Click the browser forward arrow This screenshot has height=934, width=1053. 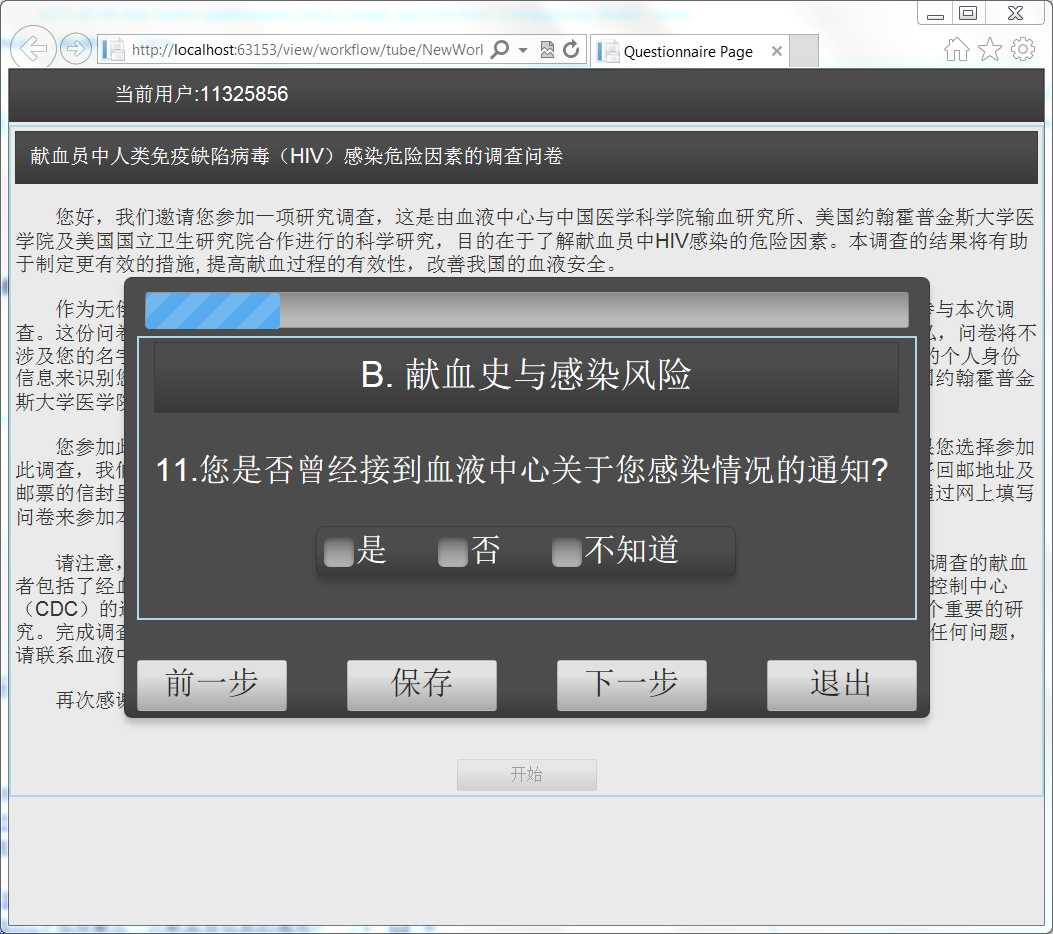tap(76, 48)
